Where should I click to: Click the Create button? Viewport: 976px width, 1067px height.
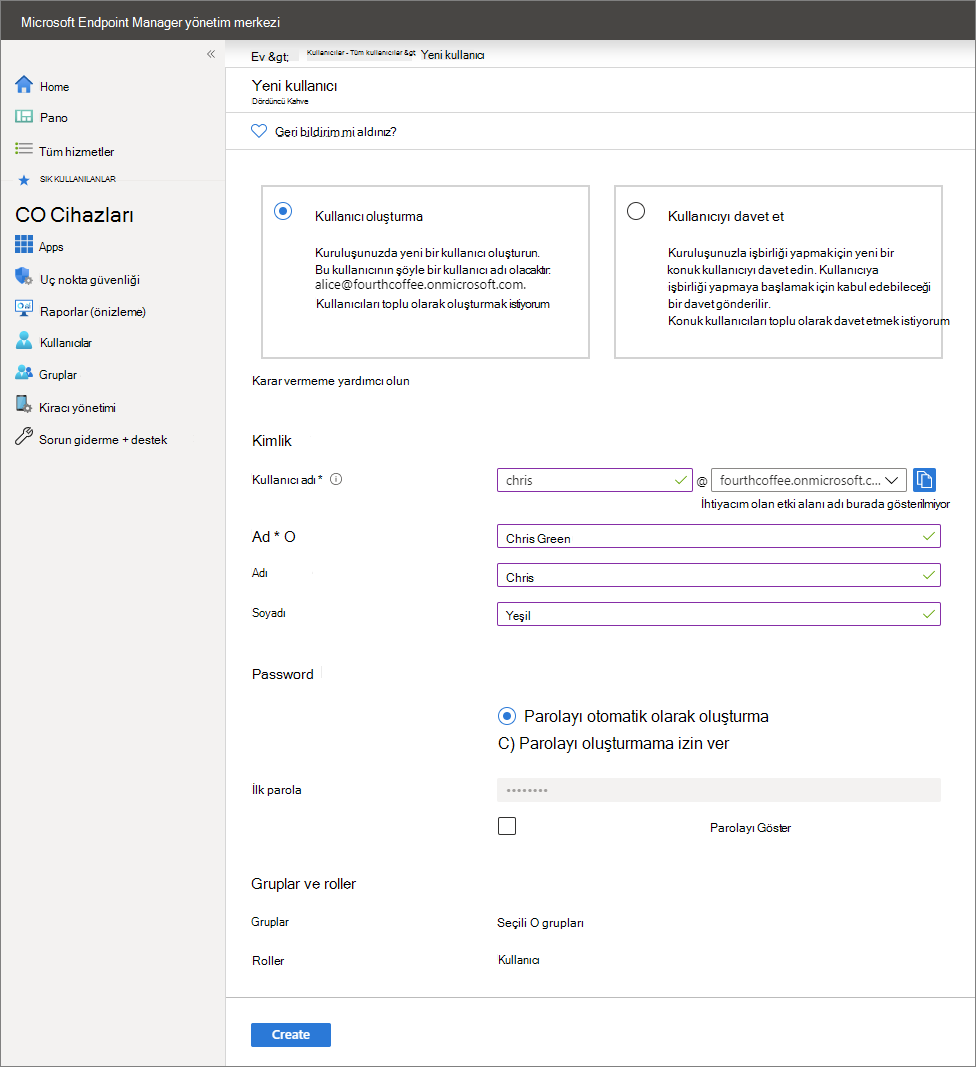pos(291,1034)
